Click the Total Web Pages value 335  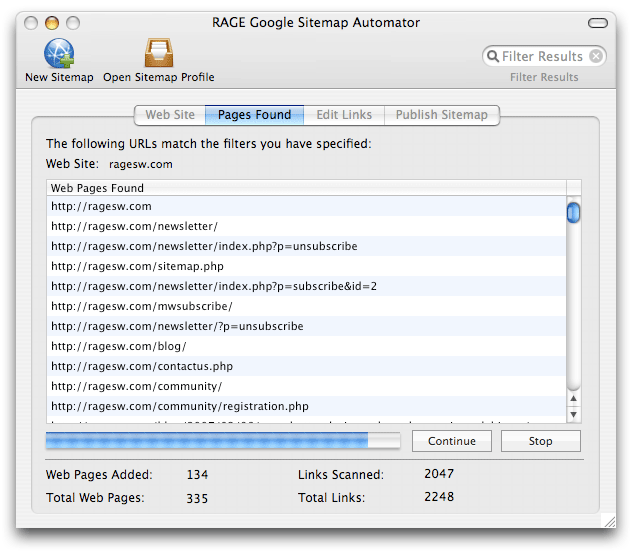tap(197, 498)
